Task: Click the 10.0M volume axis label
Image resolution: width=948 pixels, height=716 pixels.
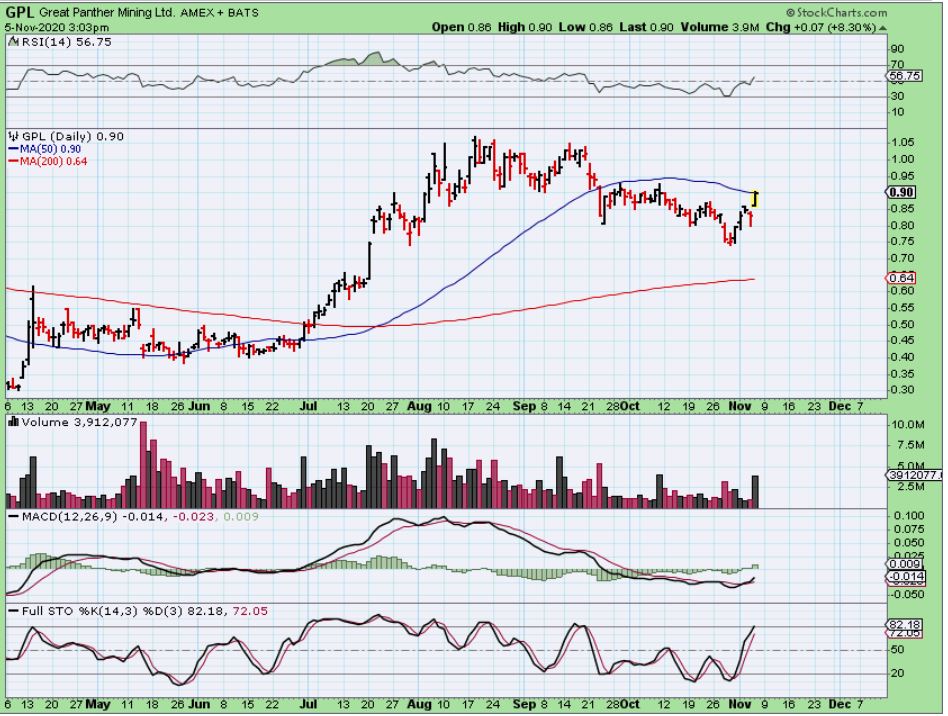Action: coord(908,425)
